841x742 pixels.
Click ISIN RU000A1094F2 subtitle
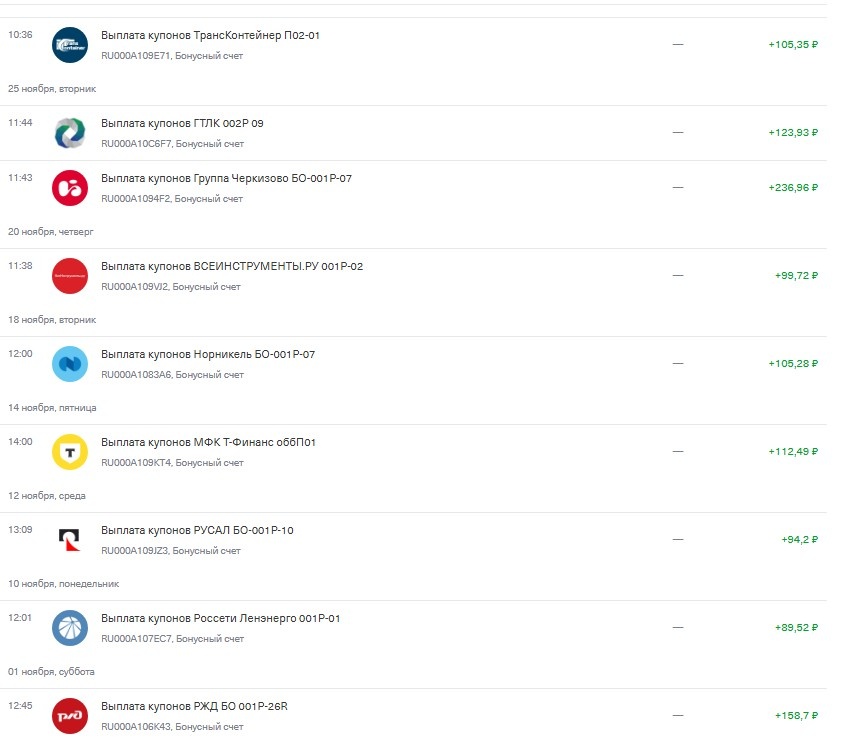coord(172,199)
